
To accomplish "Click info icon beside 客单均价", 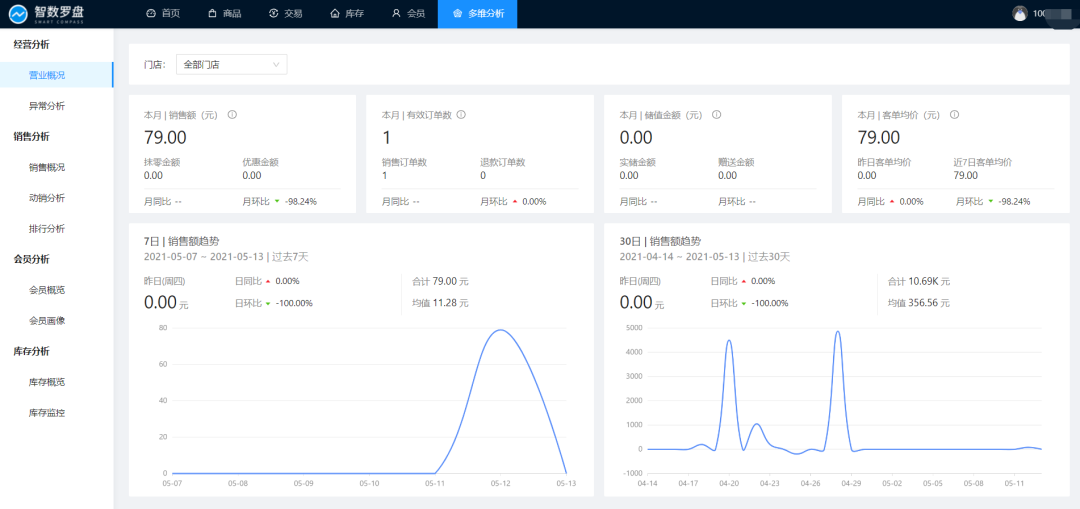I will tap(954, 115).
